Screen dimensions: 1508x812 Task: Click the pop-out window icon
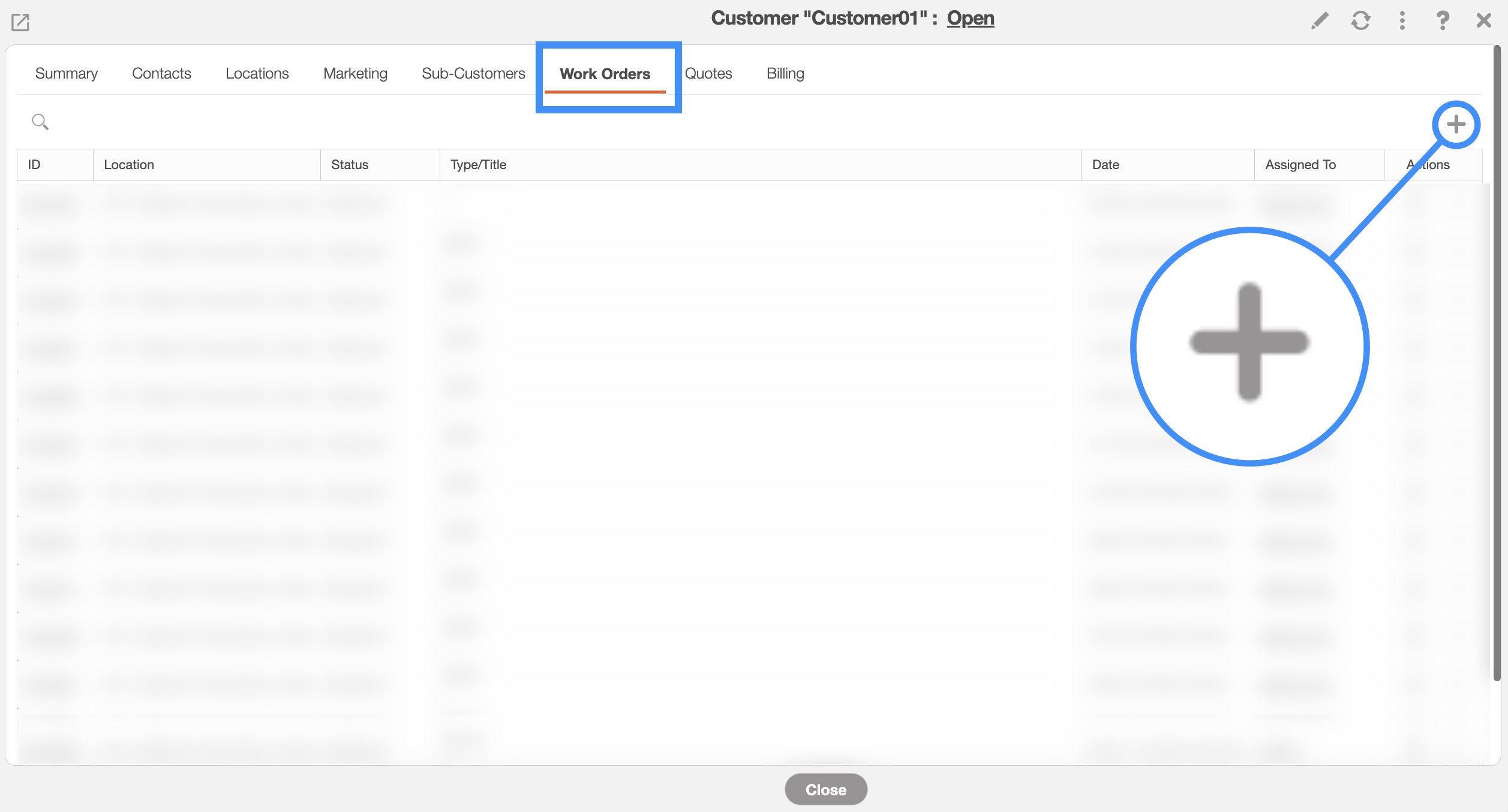tap(20, 22)
